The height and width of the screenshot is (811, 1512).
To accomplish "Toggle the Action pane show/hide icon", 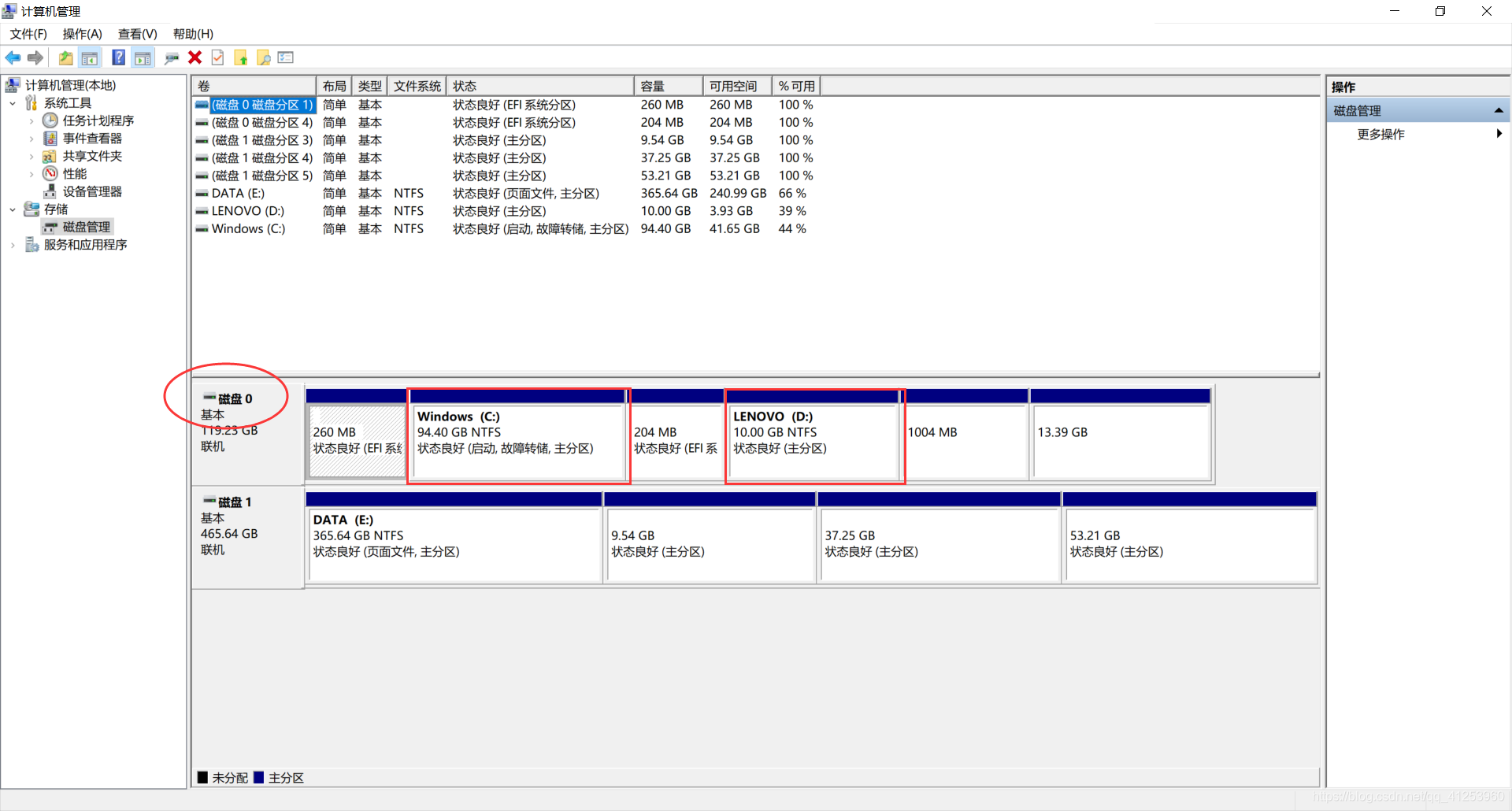I will pos(143,57).
